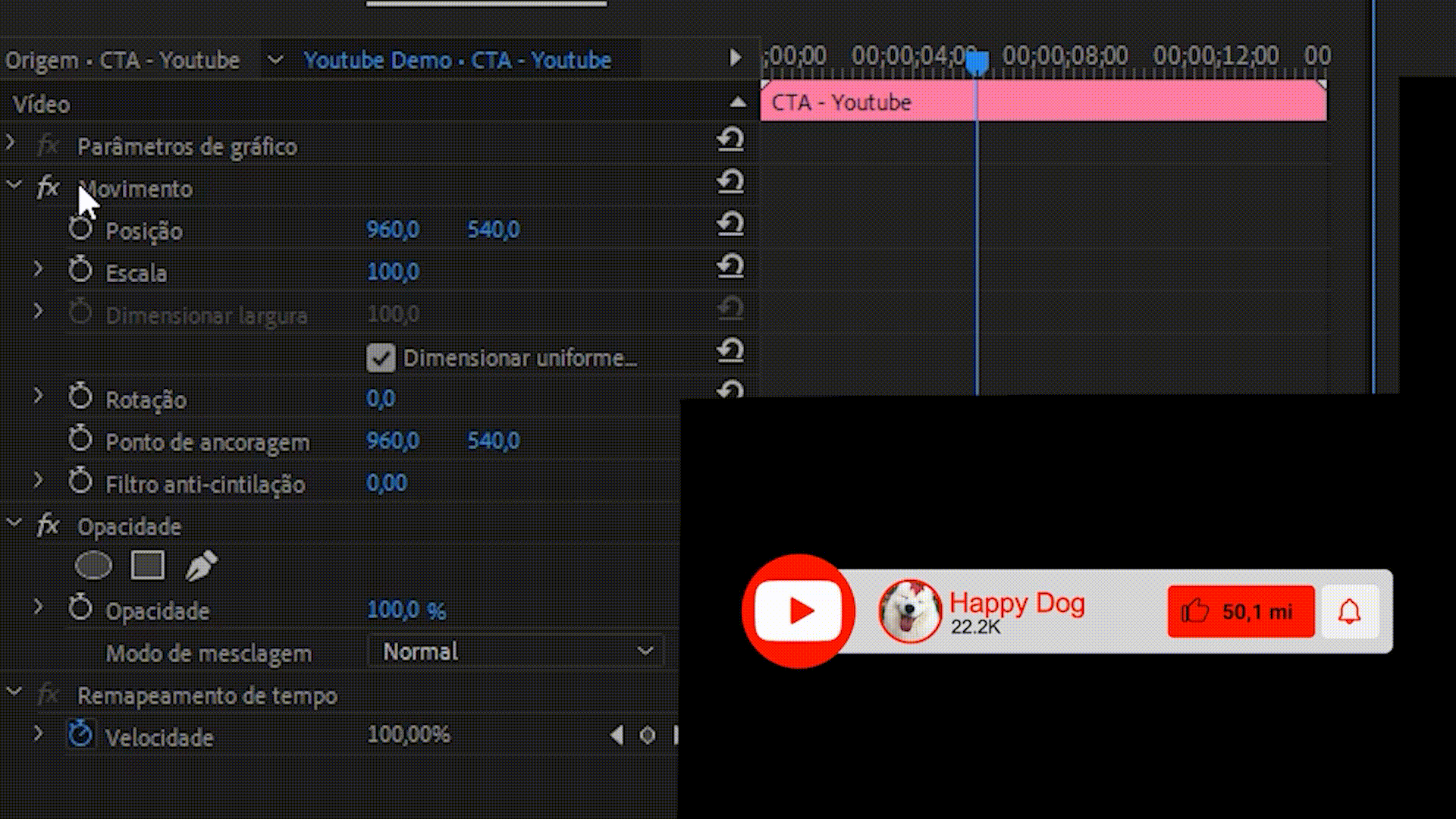Reset the Posição parameter
This screenshot has height=819, width=1456.
(730, 224)
